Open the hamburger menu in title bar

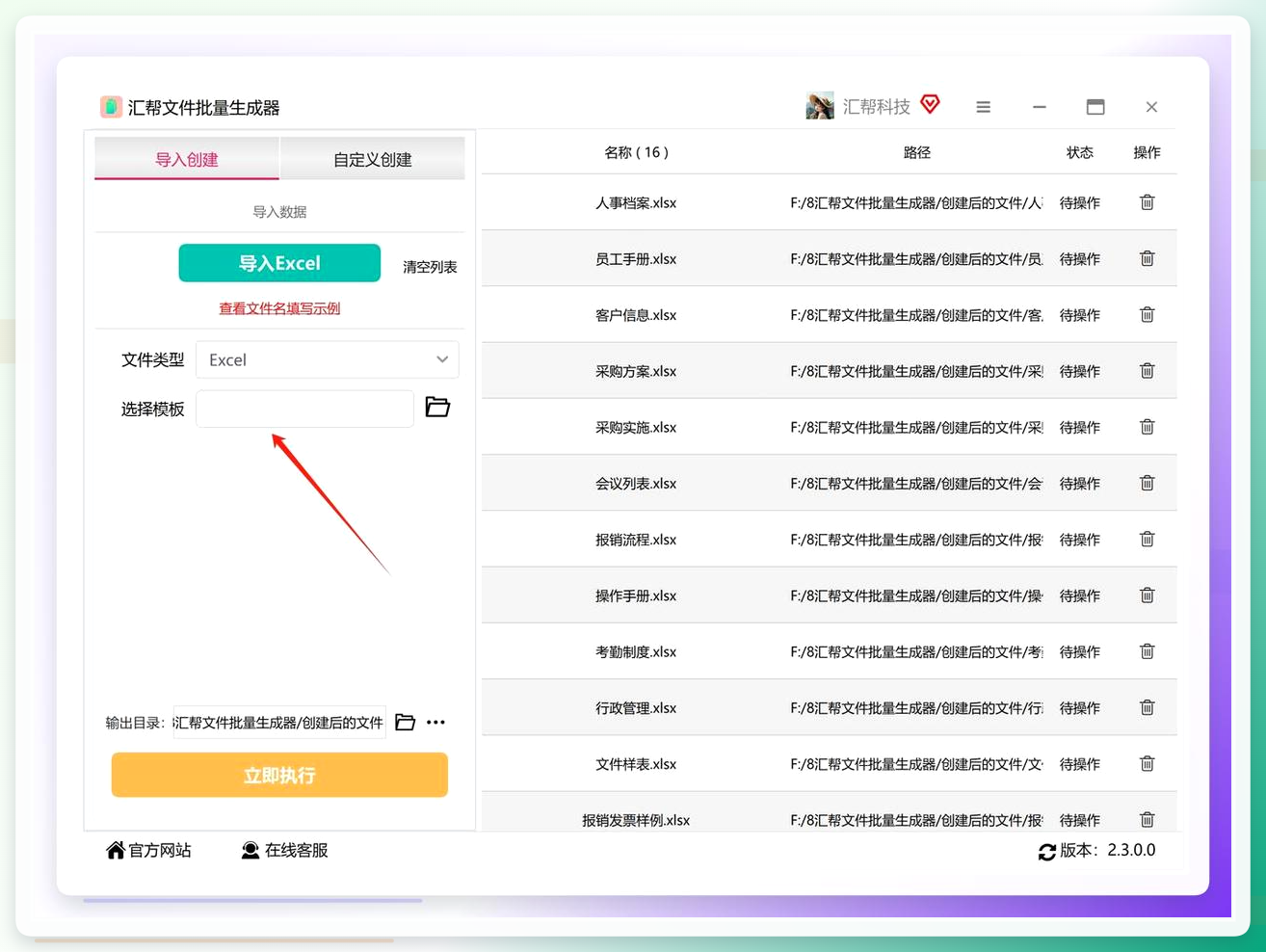(x=983, y=107)
